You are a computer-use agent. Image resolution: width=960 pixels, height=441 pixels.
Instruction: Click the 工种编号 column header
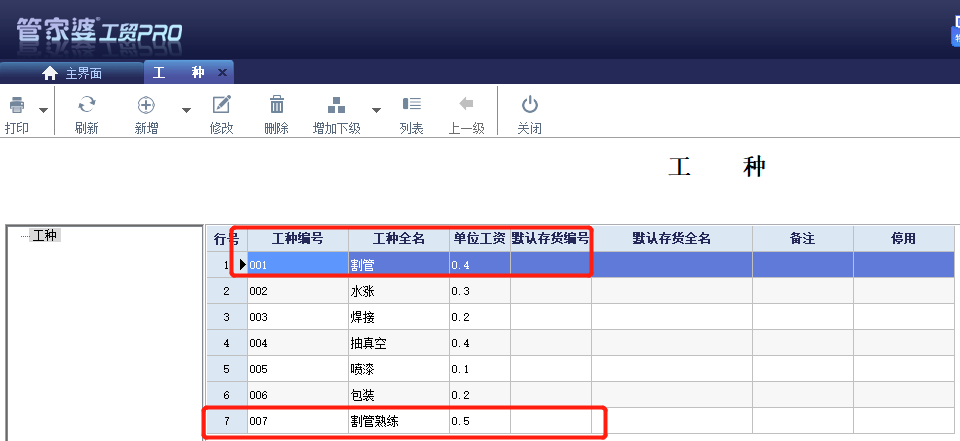[297, 239]
